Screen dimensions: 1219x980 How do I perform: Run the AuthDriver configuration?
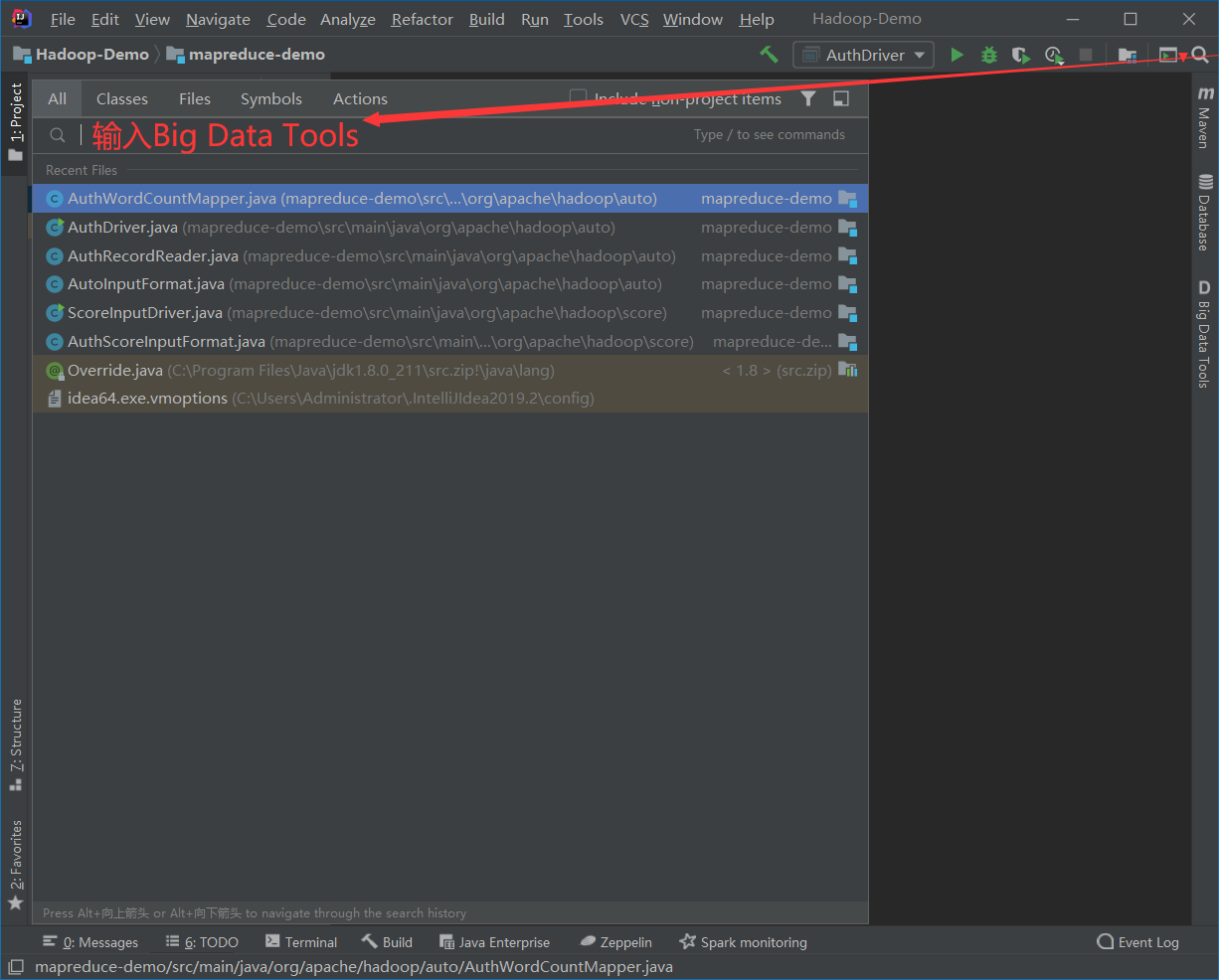click(x=957, y=55)
